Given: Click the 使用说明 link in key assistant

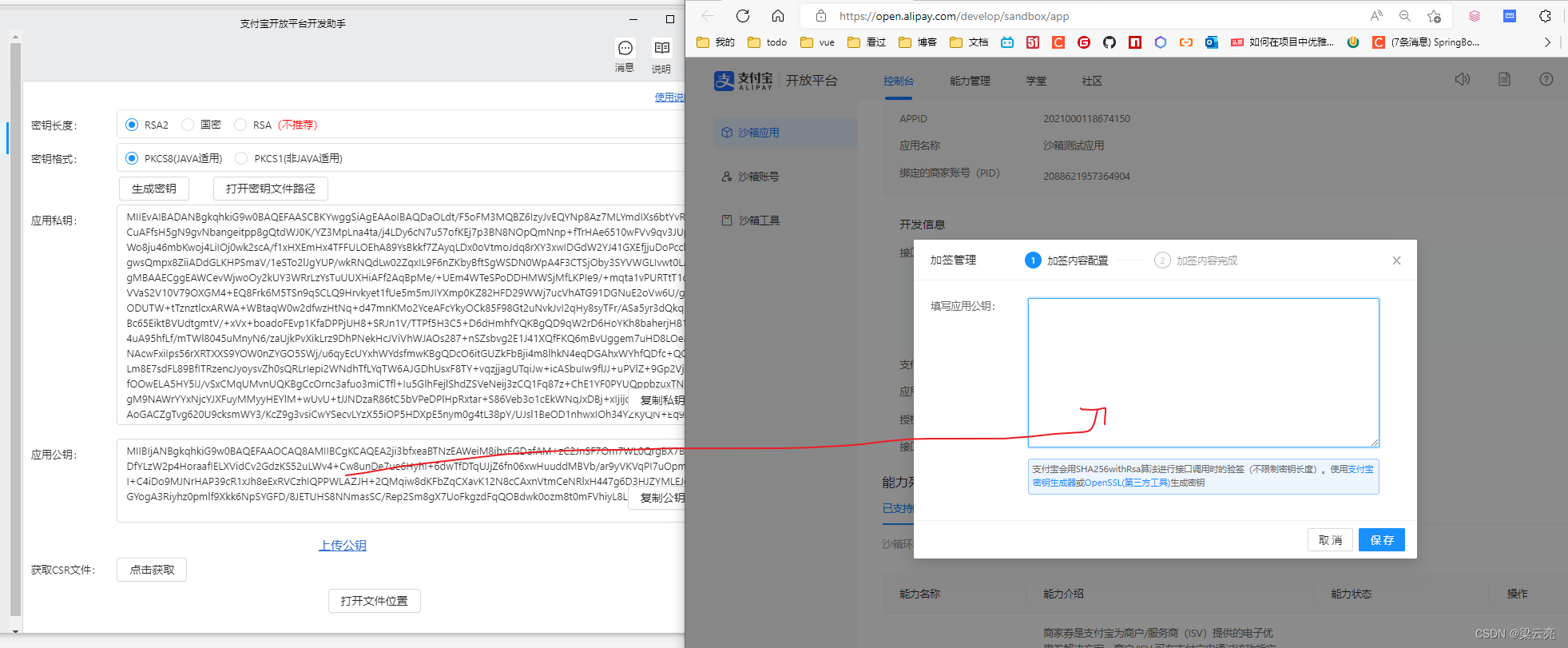Looking at the screenshot, I should pos(669,97).
